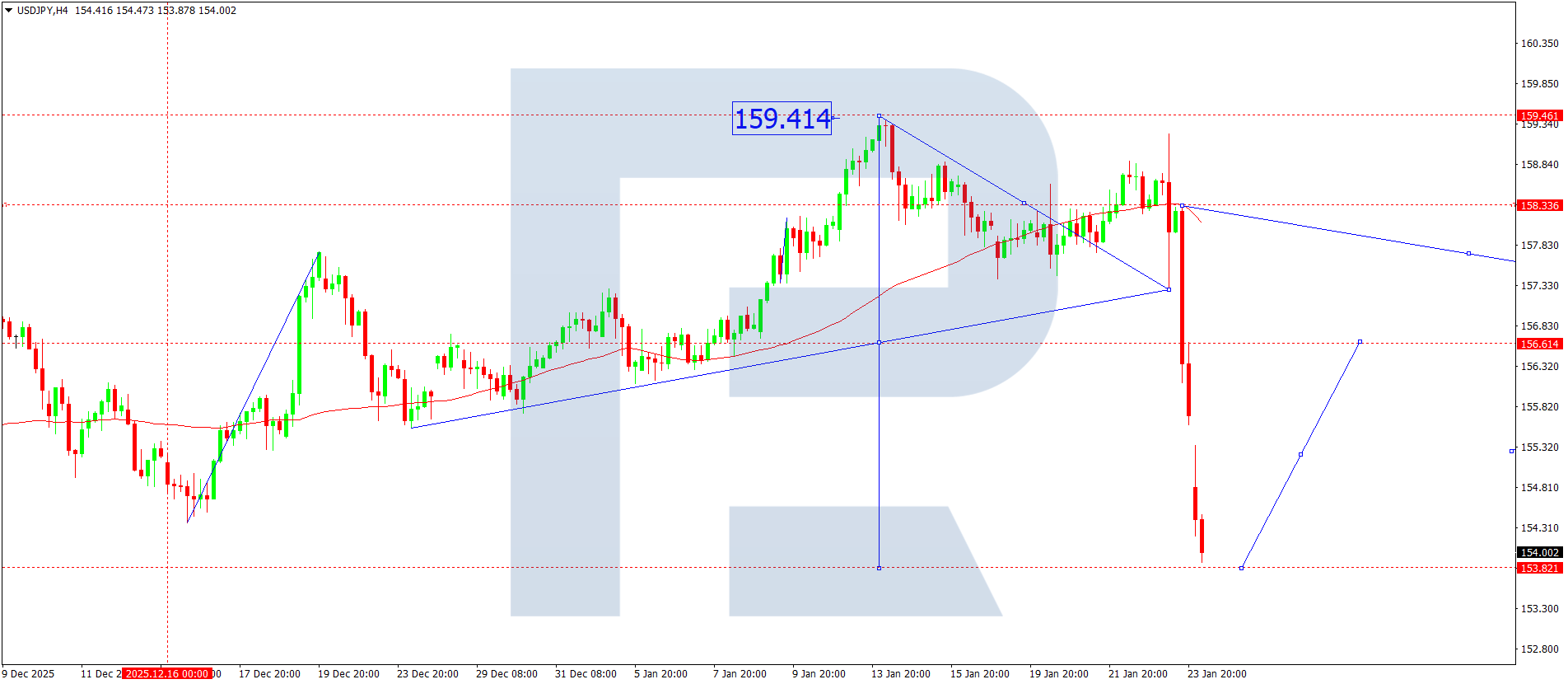Open the dropdown arrow beside USDJPY,H4
Image resolution: width=1568 pixels, height=684 pixels.
point(9,11)
